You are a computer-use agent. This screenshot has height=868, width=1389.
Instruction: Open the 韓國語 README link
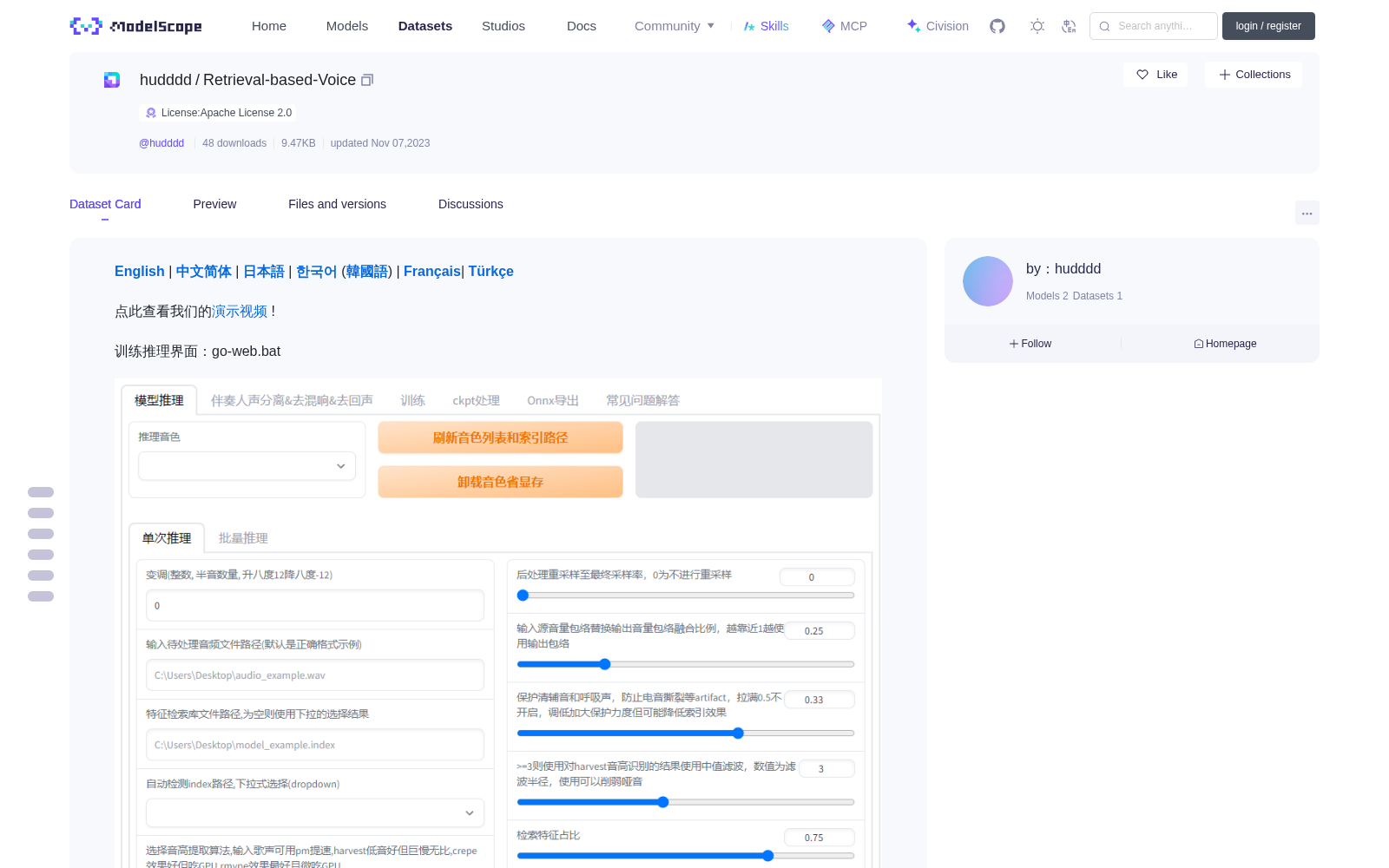[367, 272]
